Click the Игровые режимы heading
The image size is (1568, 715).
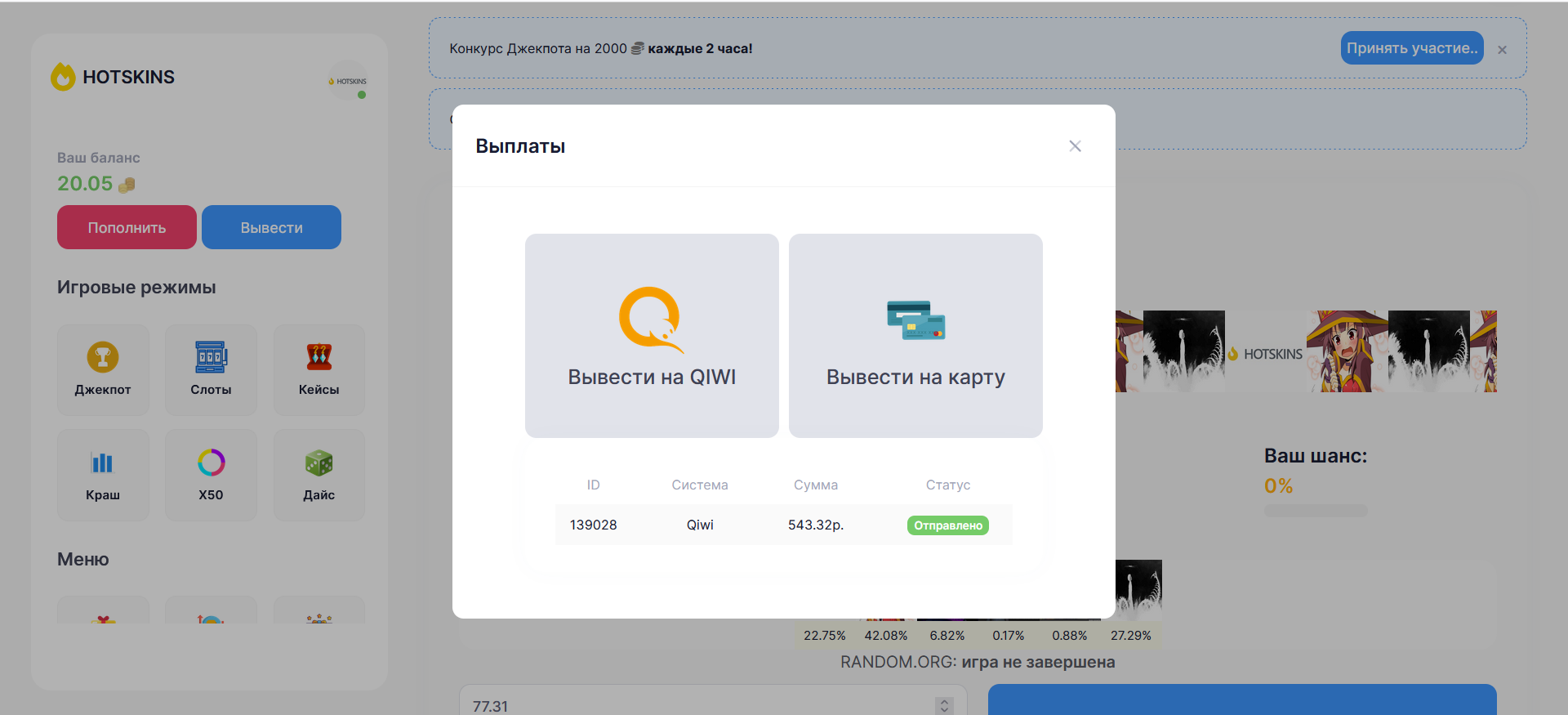coord(136,287)
